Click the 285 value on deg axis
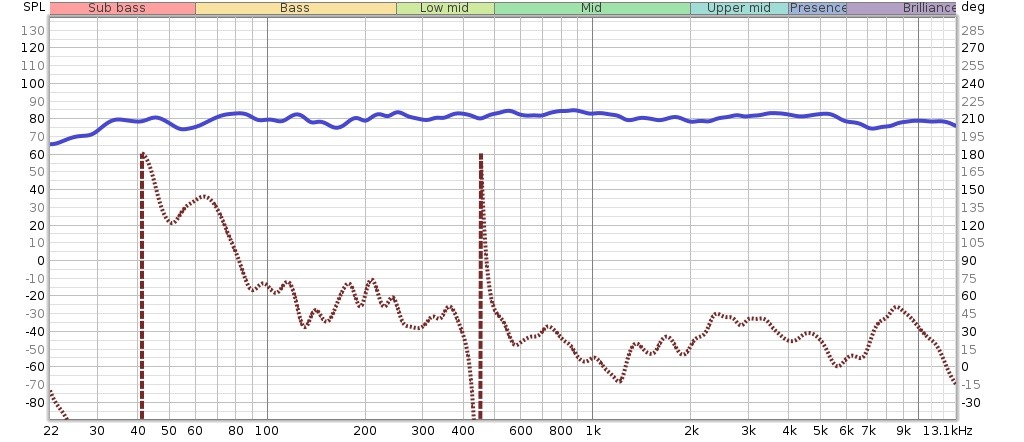 (971, 30)
